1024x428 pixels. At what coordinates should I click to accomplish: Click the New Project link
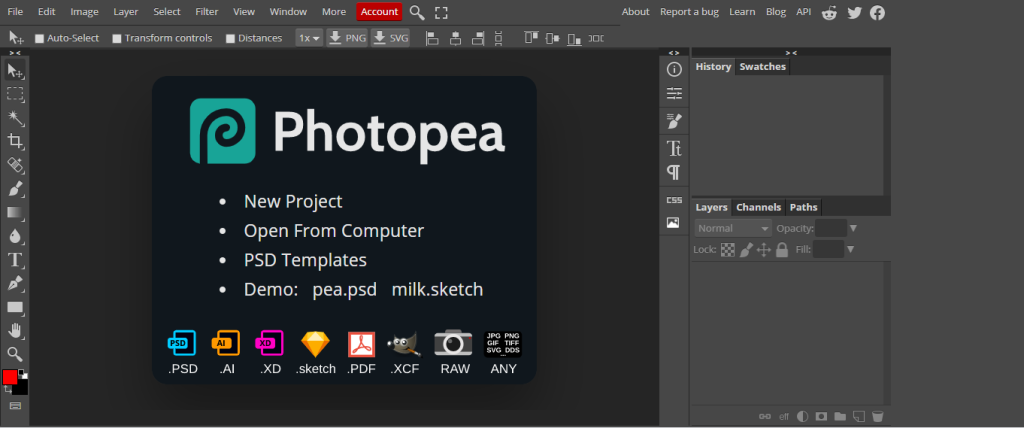tap(293, 201)
